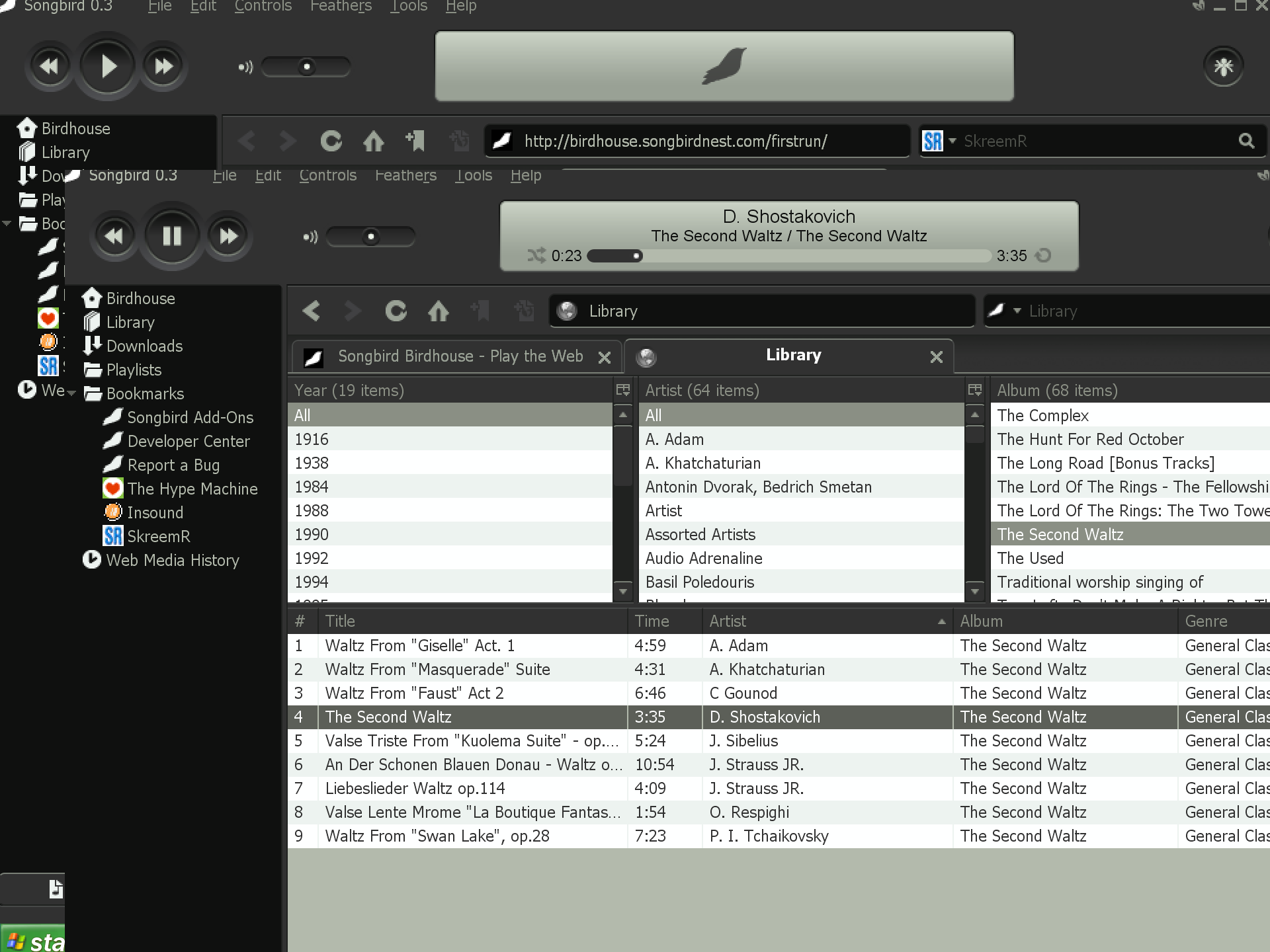This screenshot has height=952, width=1270.
Task: Pause playback in the front Songbird window
Action: (172, 236)
